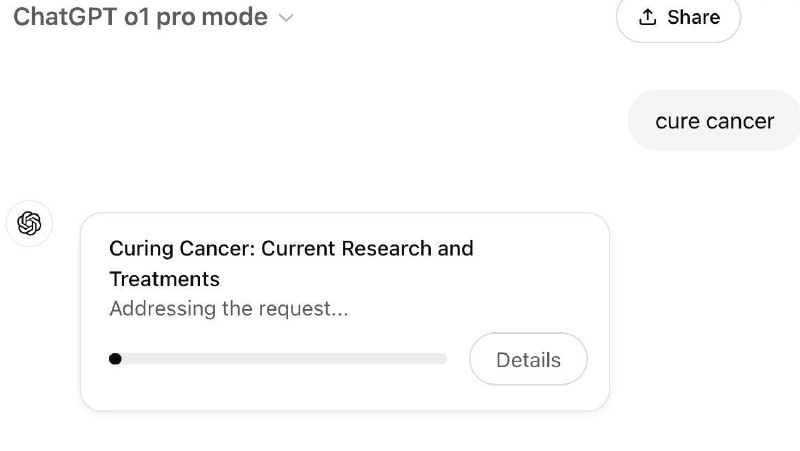800x451 pixels.
Task: Expand the model selector chevron
Action: 286,18
